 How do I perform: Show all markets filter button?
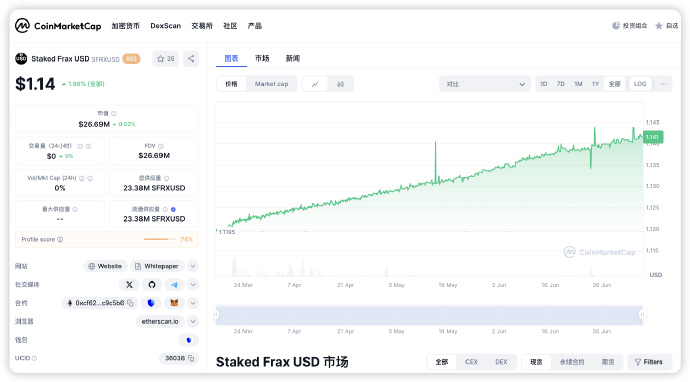coord(442,362)
